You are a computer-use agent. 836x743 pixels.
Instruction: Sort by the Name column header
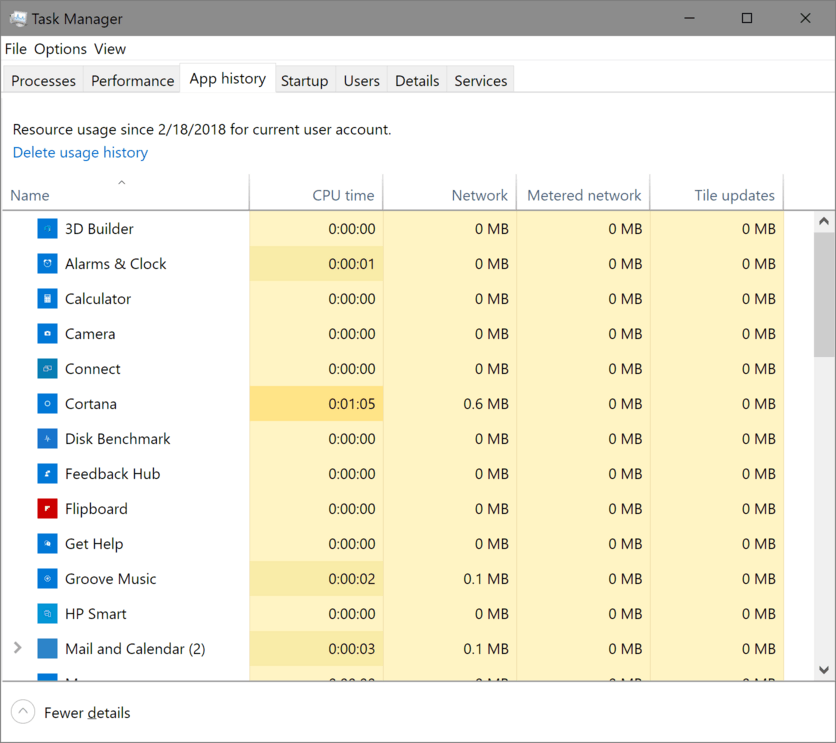click(125, 192)
